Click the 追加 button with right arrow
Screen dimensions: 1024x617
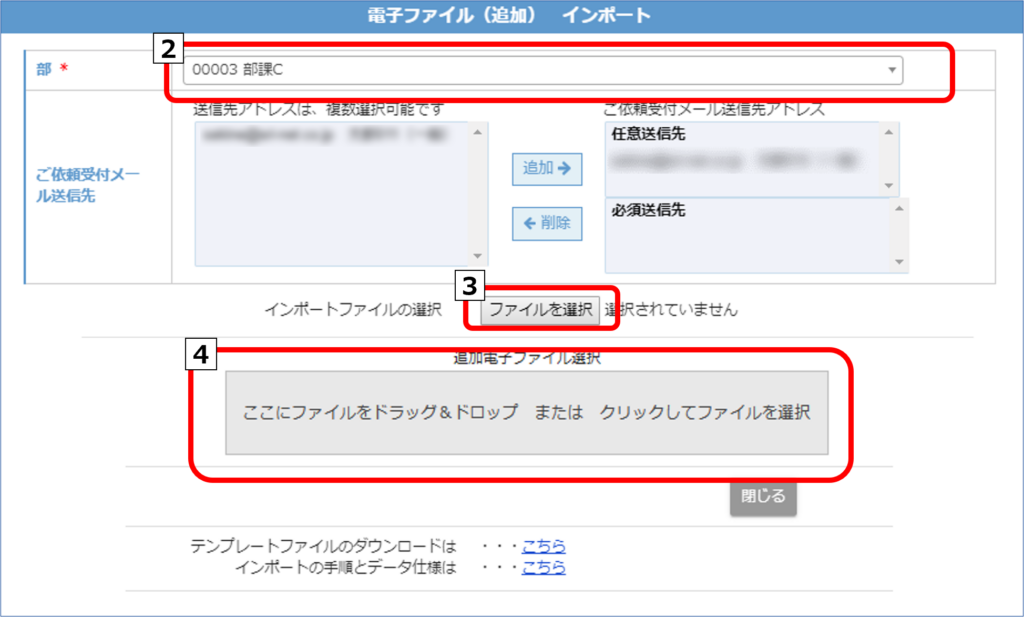tap(547, 169)
